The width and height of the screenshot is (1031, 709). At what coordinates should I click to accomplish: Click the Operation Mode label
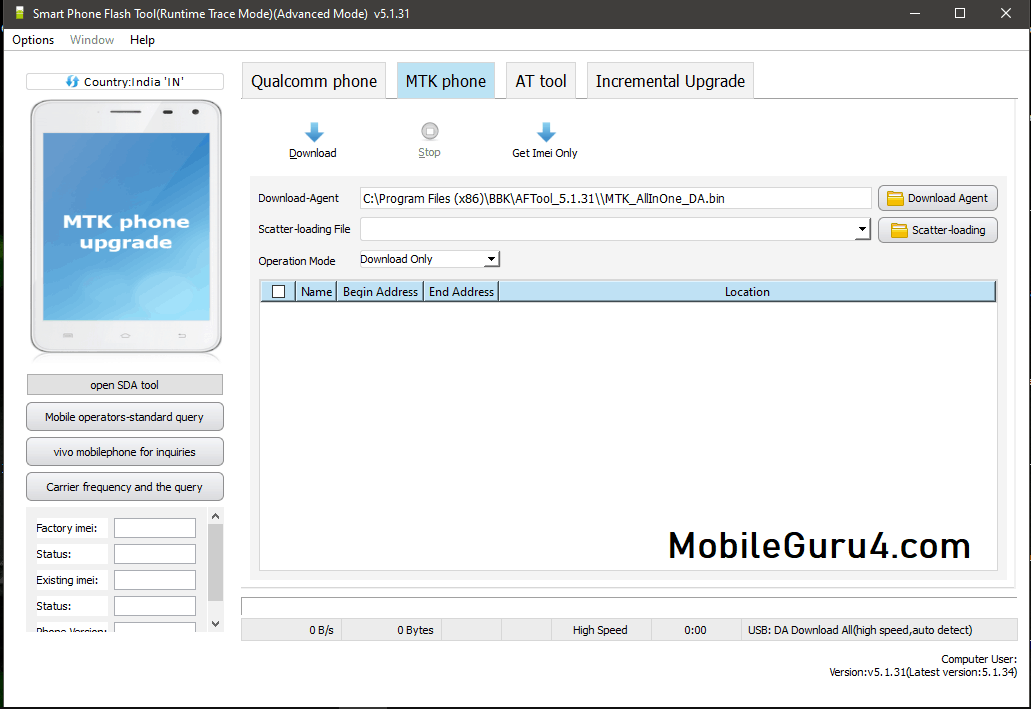click(297, 261)
